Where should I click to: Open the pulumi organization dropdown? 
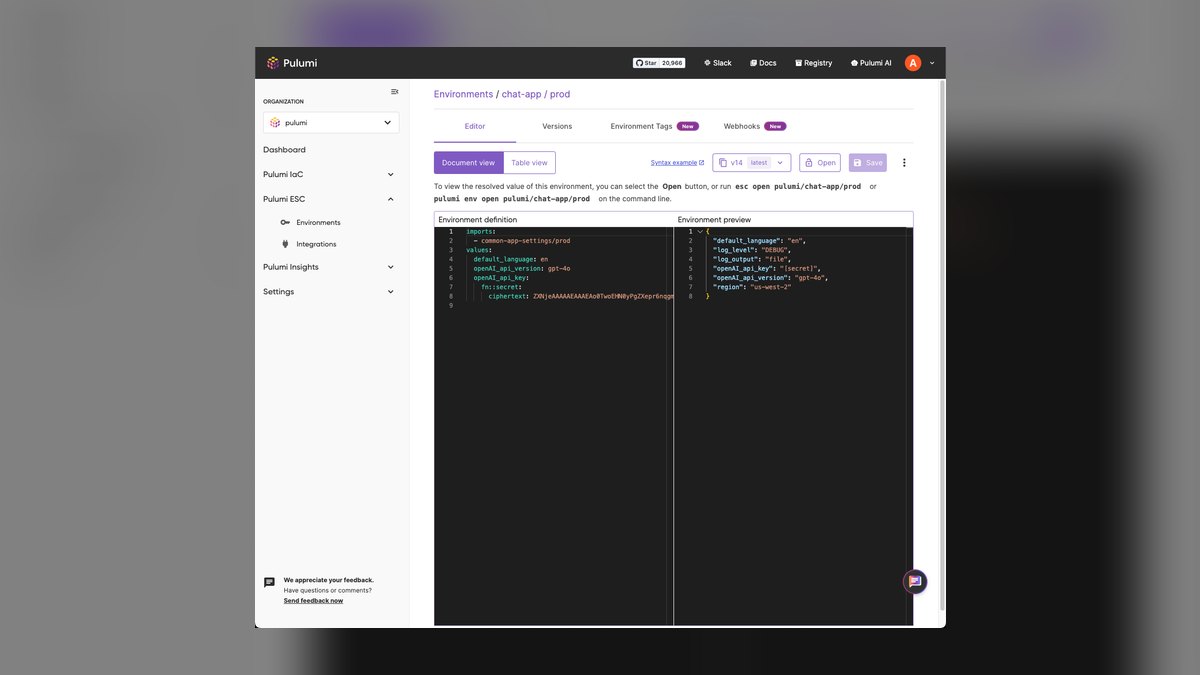pyautogui.click(x=331, y=123)
